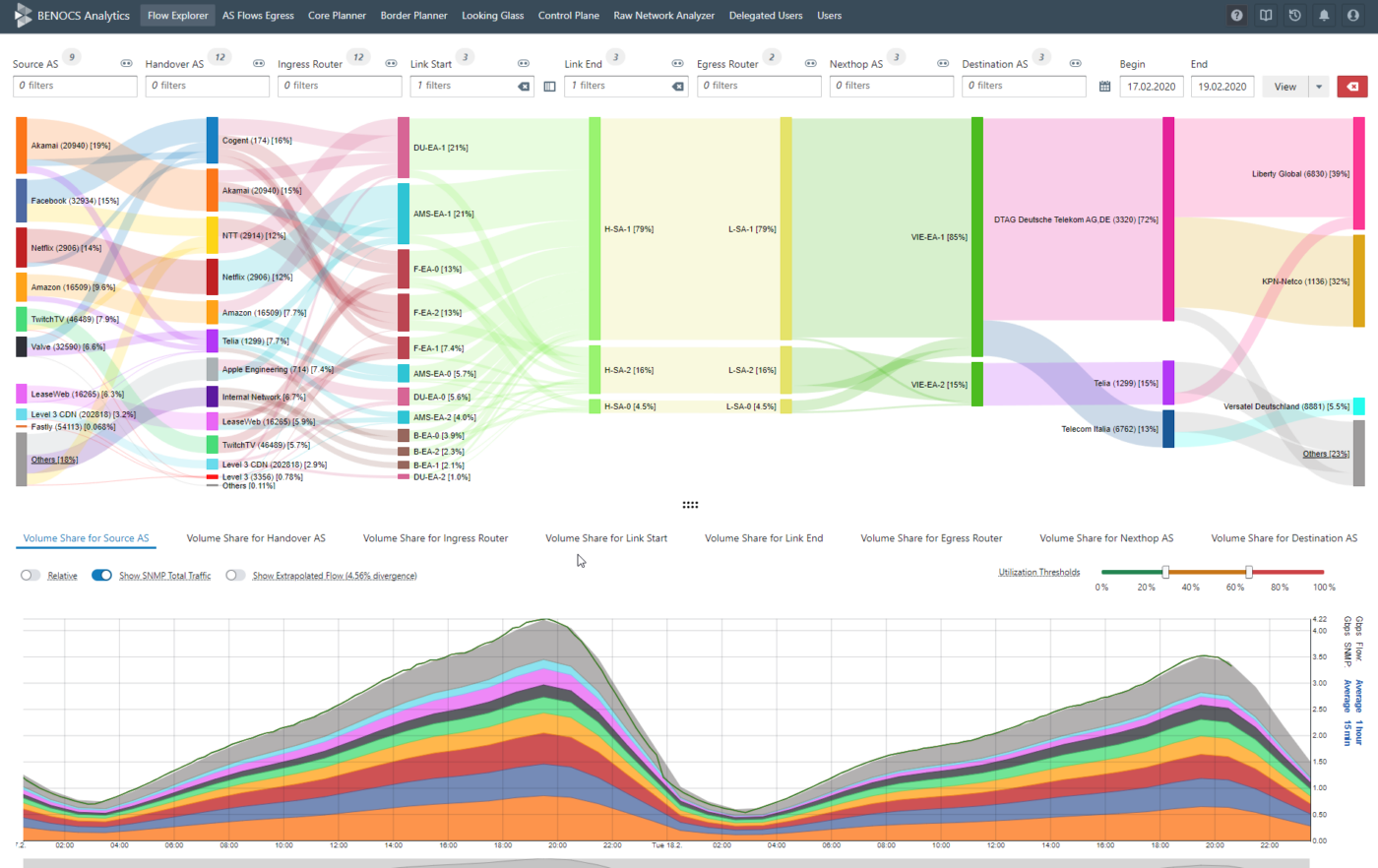The height and width of the screenshot is (868, 1378).
Task: Open the user account icon
Action: click(1352, 15)
